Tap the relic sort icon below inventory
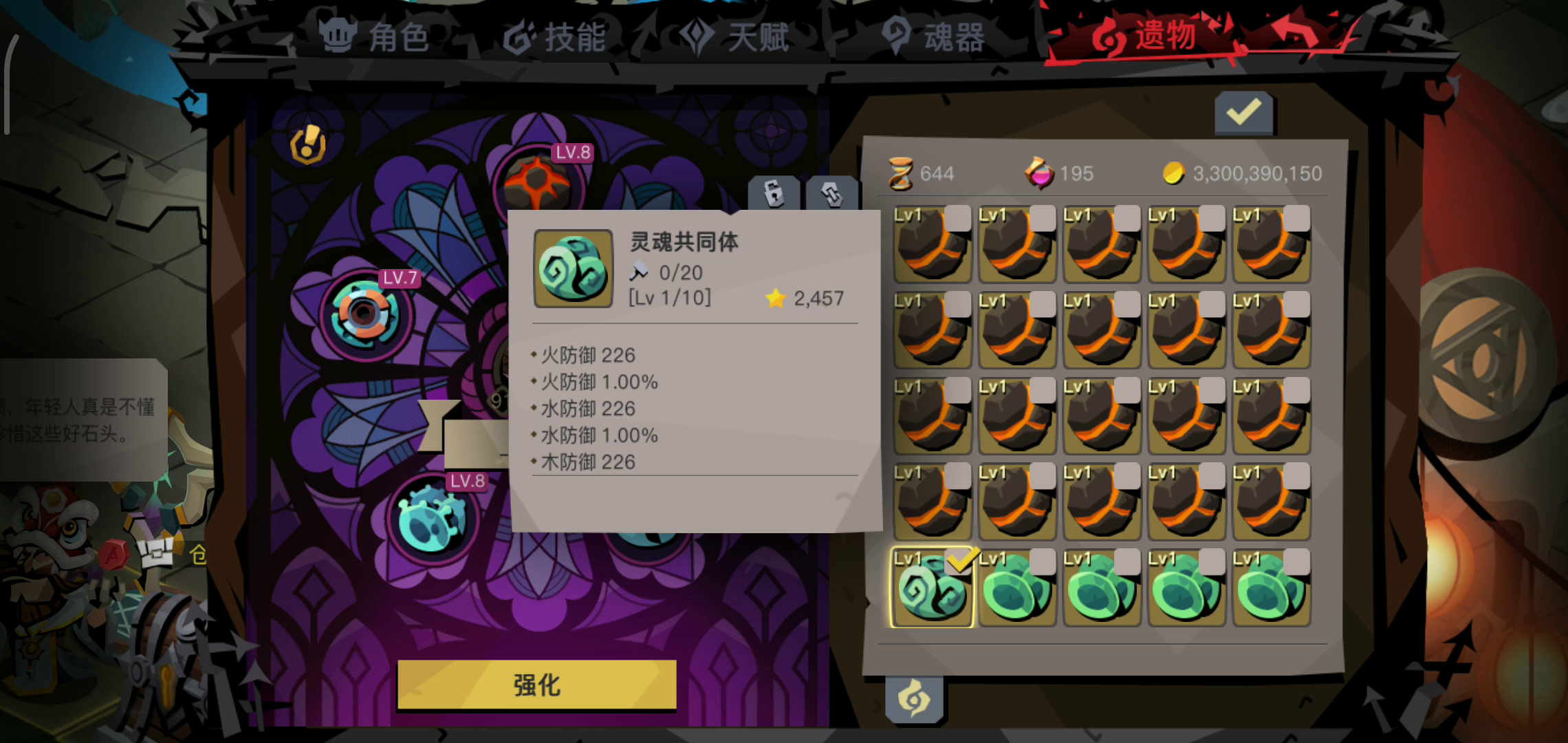The height and width of the screenshot is (743, 1568). (x=914, y=700)
